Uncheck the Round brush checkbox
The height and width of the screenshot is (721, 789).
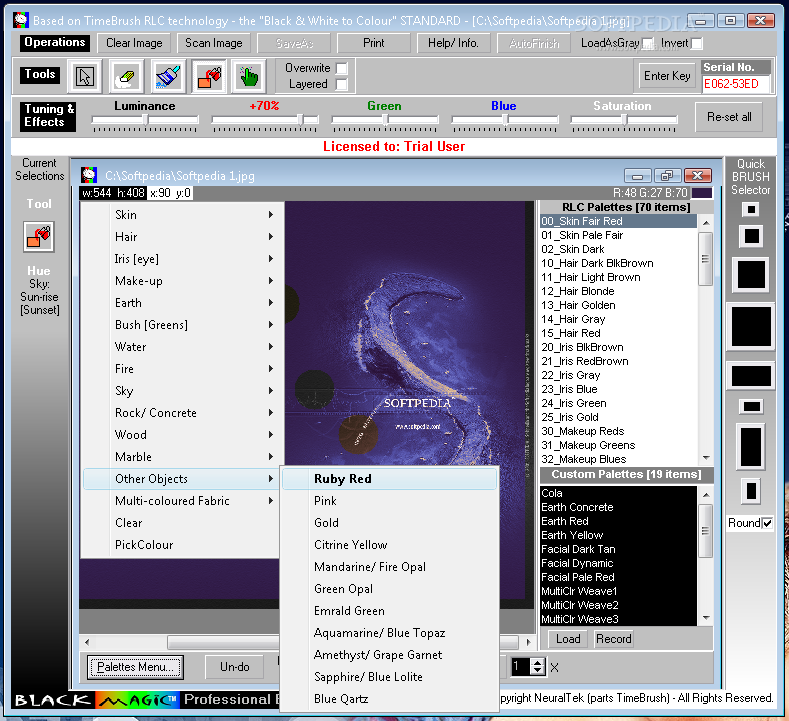(x=767, y=523)
